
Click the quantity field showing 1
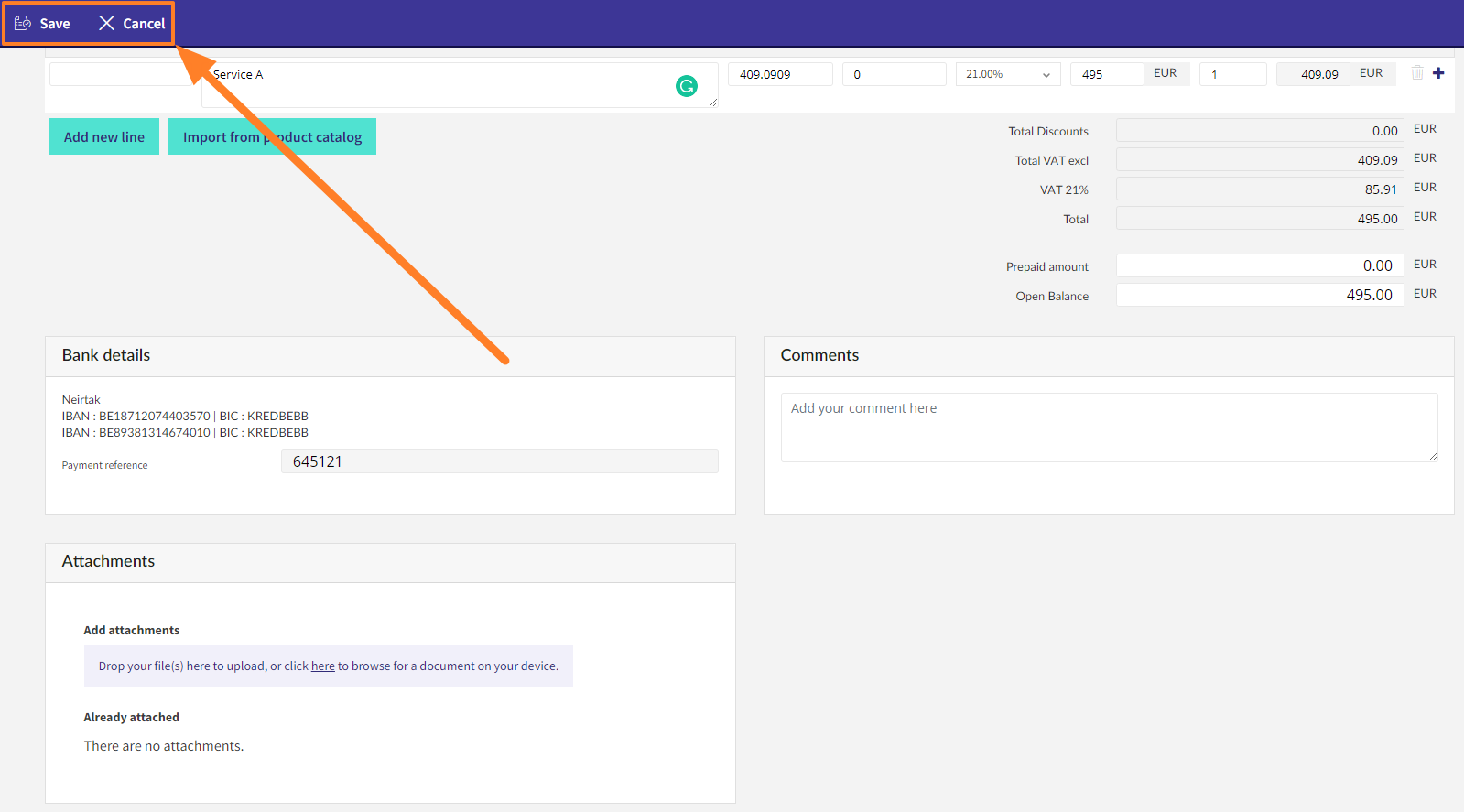pyautogui.click(x=1233, y=74)
